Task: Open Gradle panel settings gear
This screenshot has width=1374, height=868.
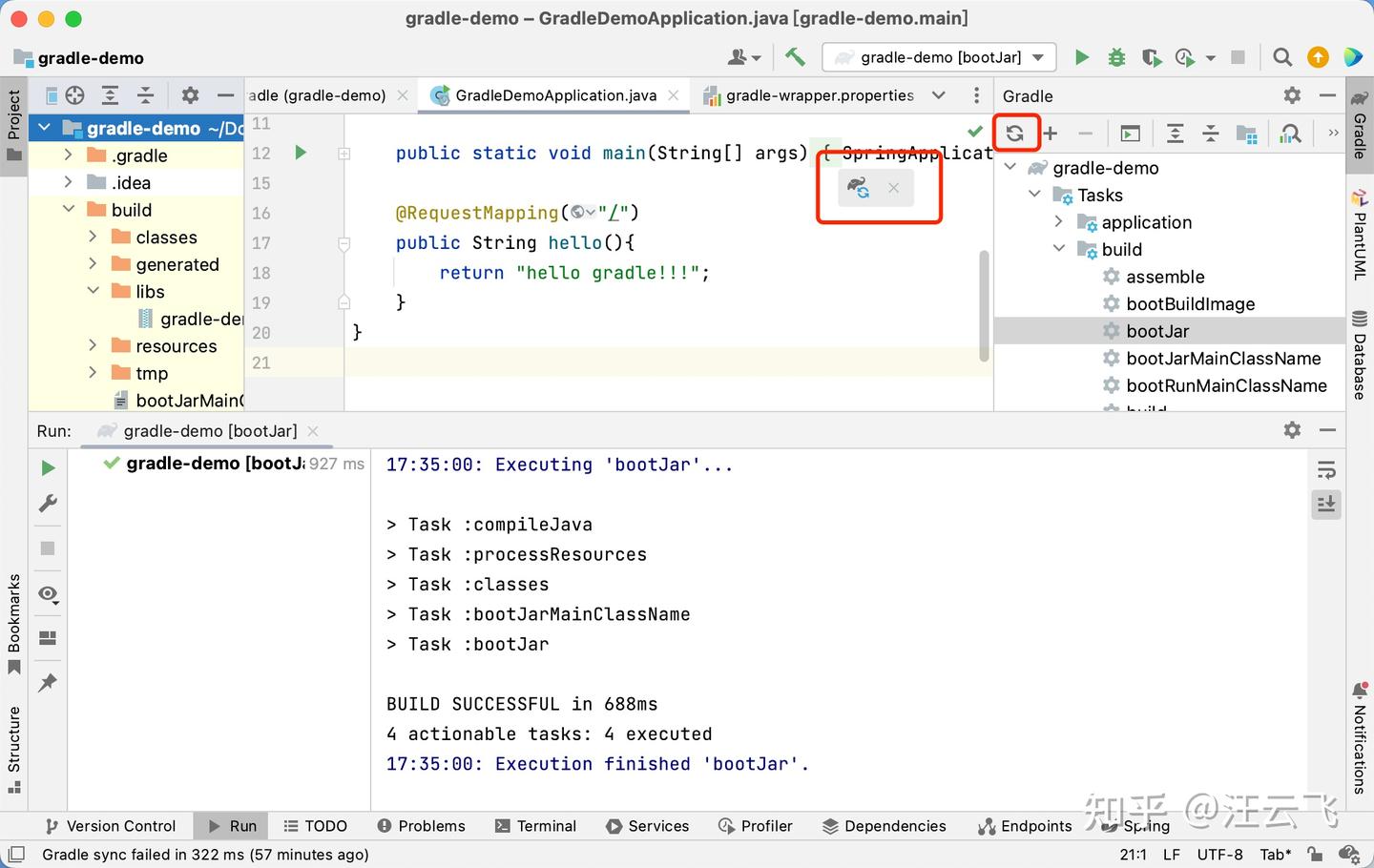Action: tap(1292, 95)
